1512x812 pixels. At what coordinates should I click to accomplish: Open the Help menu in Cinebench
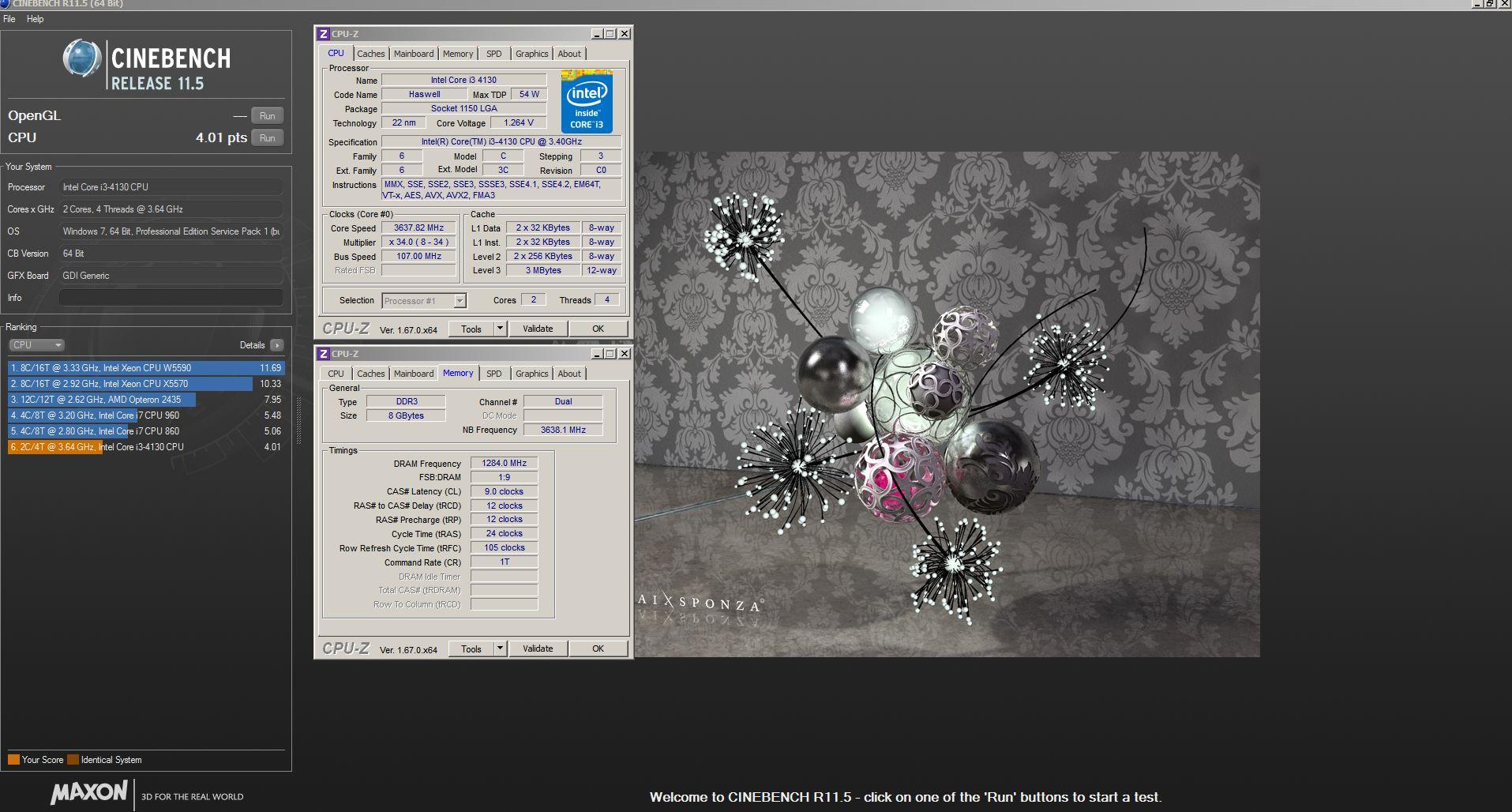click(x=36, y=19)
